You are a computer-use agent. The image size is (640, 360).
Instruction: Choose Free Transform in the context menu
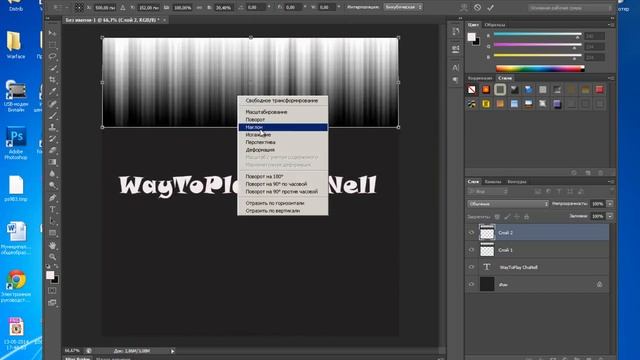pyautogui.click(x=282, y=100)
